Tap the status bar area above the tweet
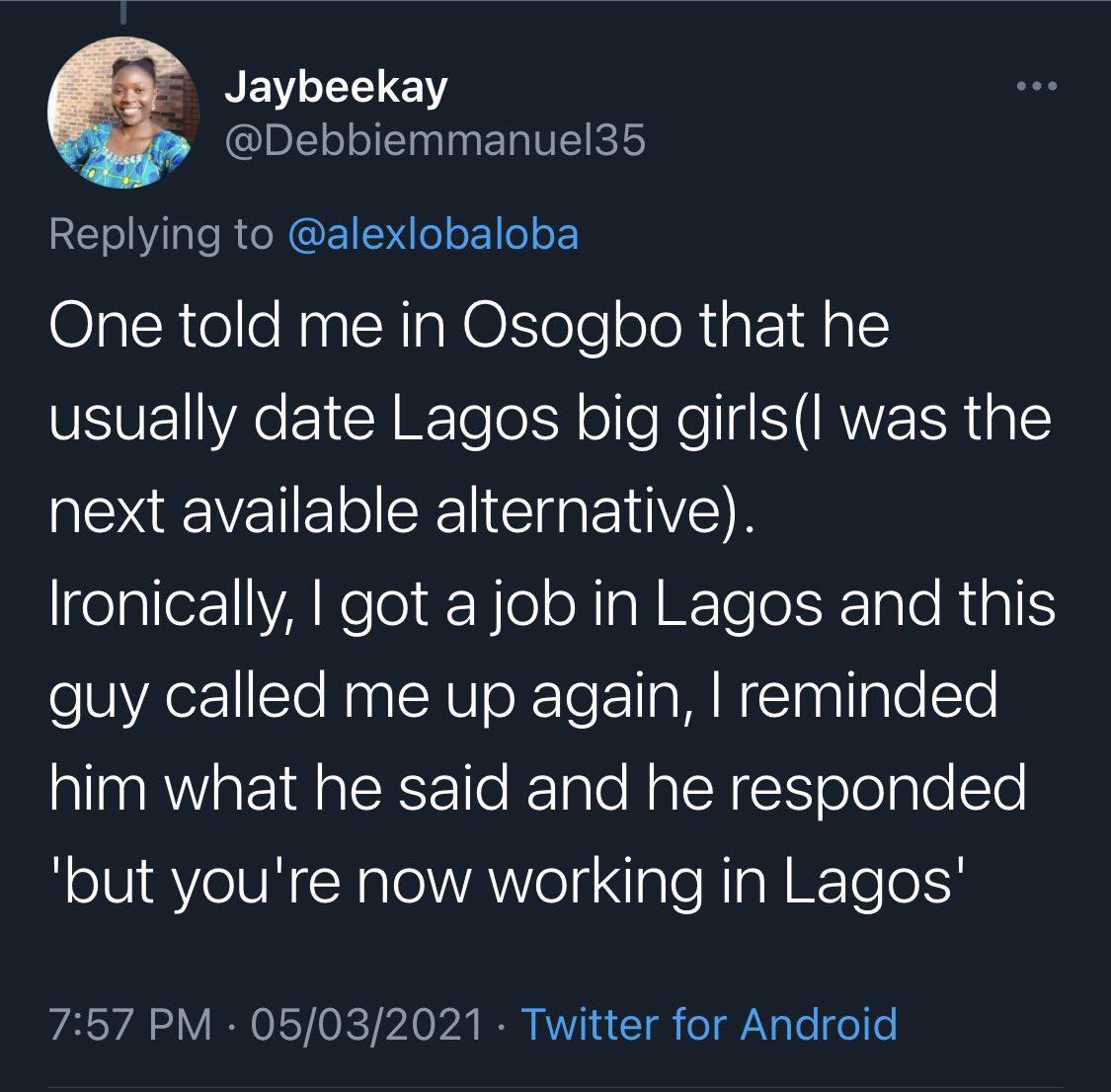This screenshot has width=1111, height=1092. pyautogui.click(x=555, y=8)
